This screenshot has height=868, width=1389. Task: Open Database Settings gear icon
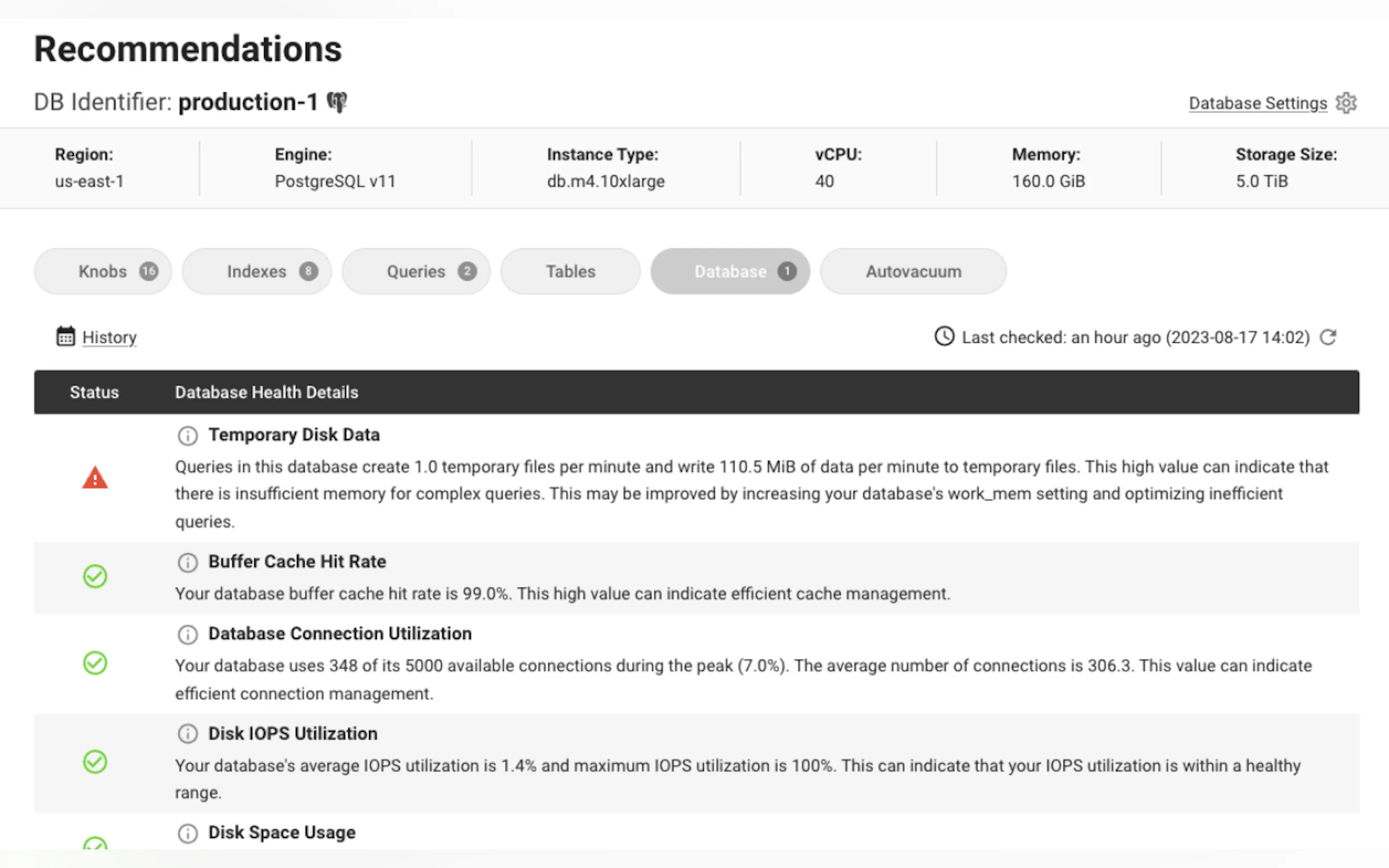point(1346,103)
